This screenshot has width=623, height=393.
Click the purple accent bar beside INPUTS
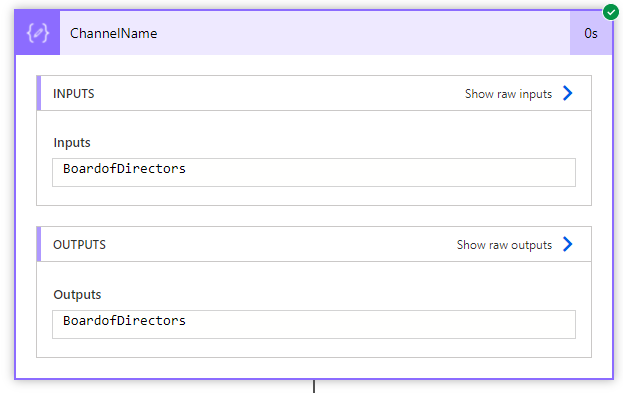pyautogui.click(x=39, y=93)
